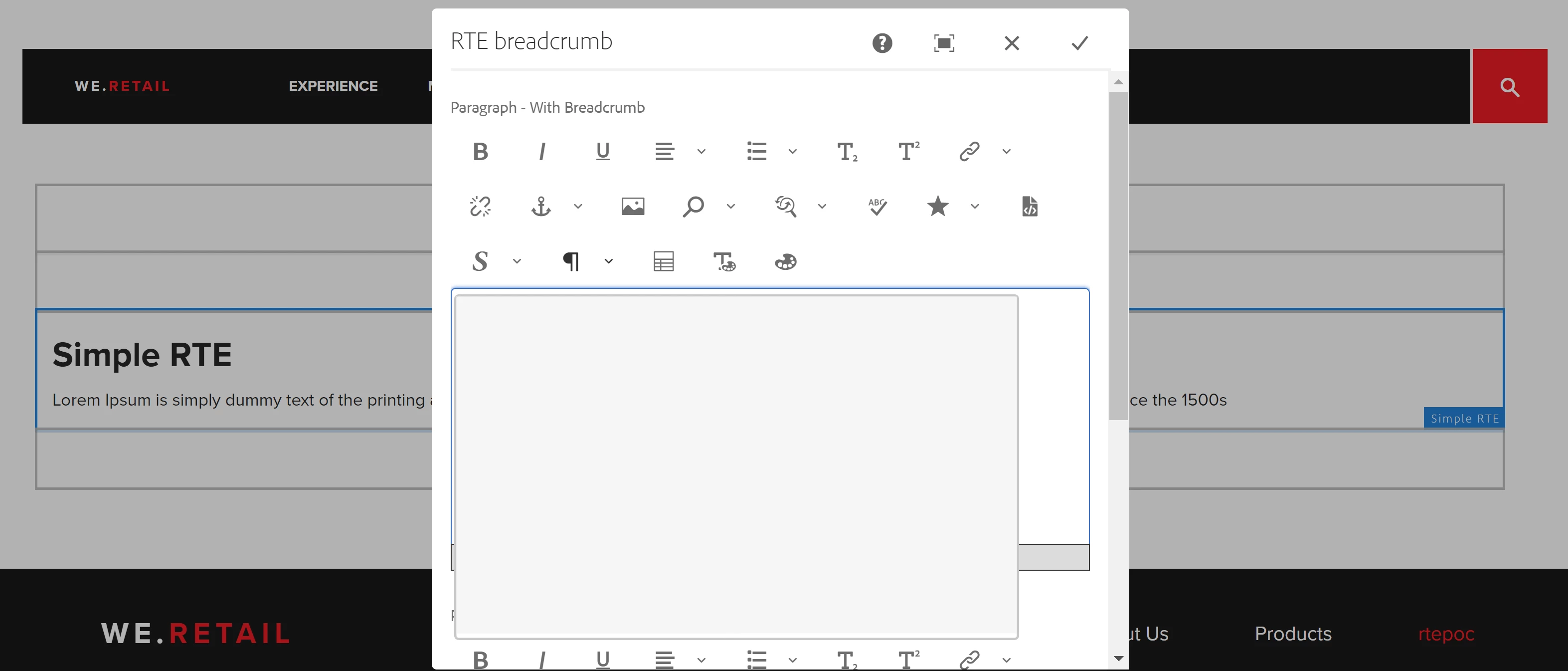Confirm dialog with the checkmark button

tap(1079, 43)
